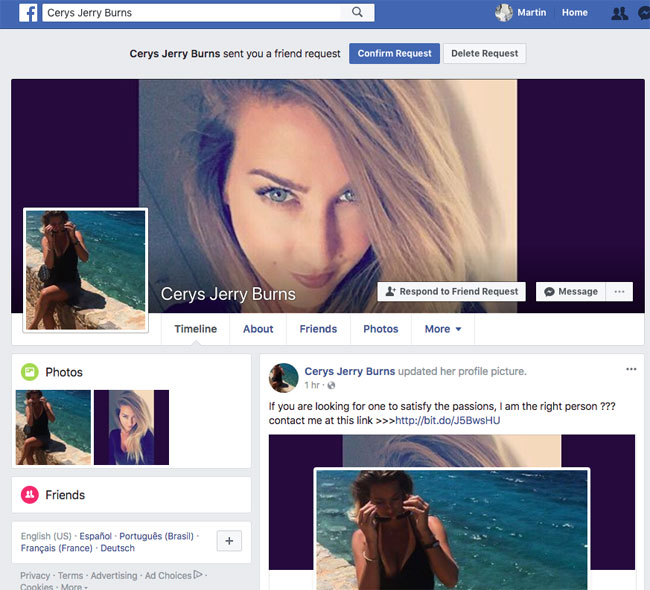Open the cover photo three-dot menu
The width and height of the screenshot is (650, 590).
click(620, 291)
